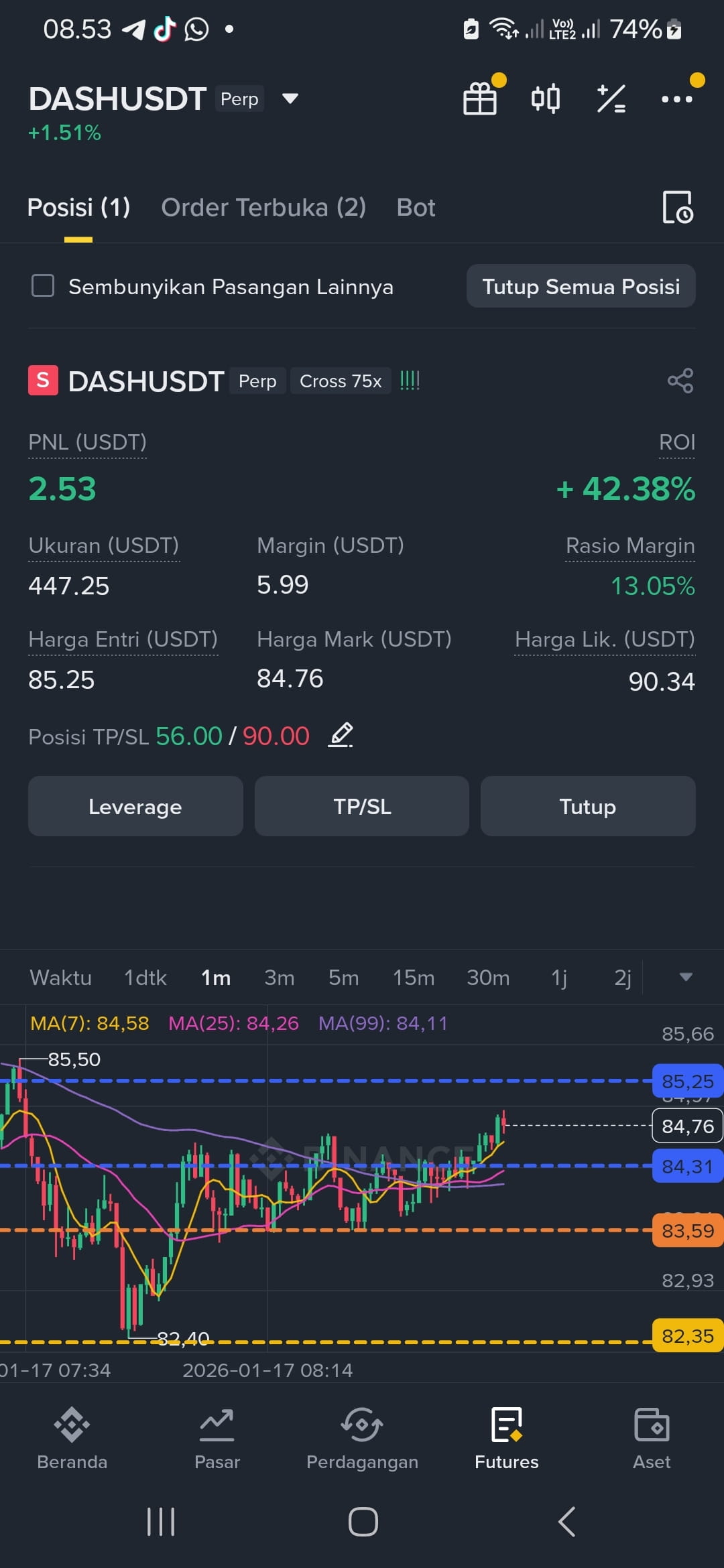Tap Tutup Semua Posisi button
724x1568 pixels.
[x=581, y=286]
